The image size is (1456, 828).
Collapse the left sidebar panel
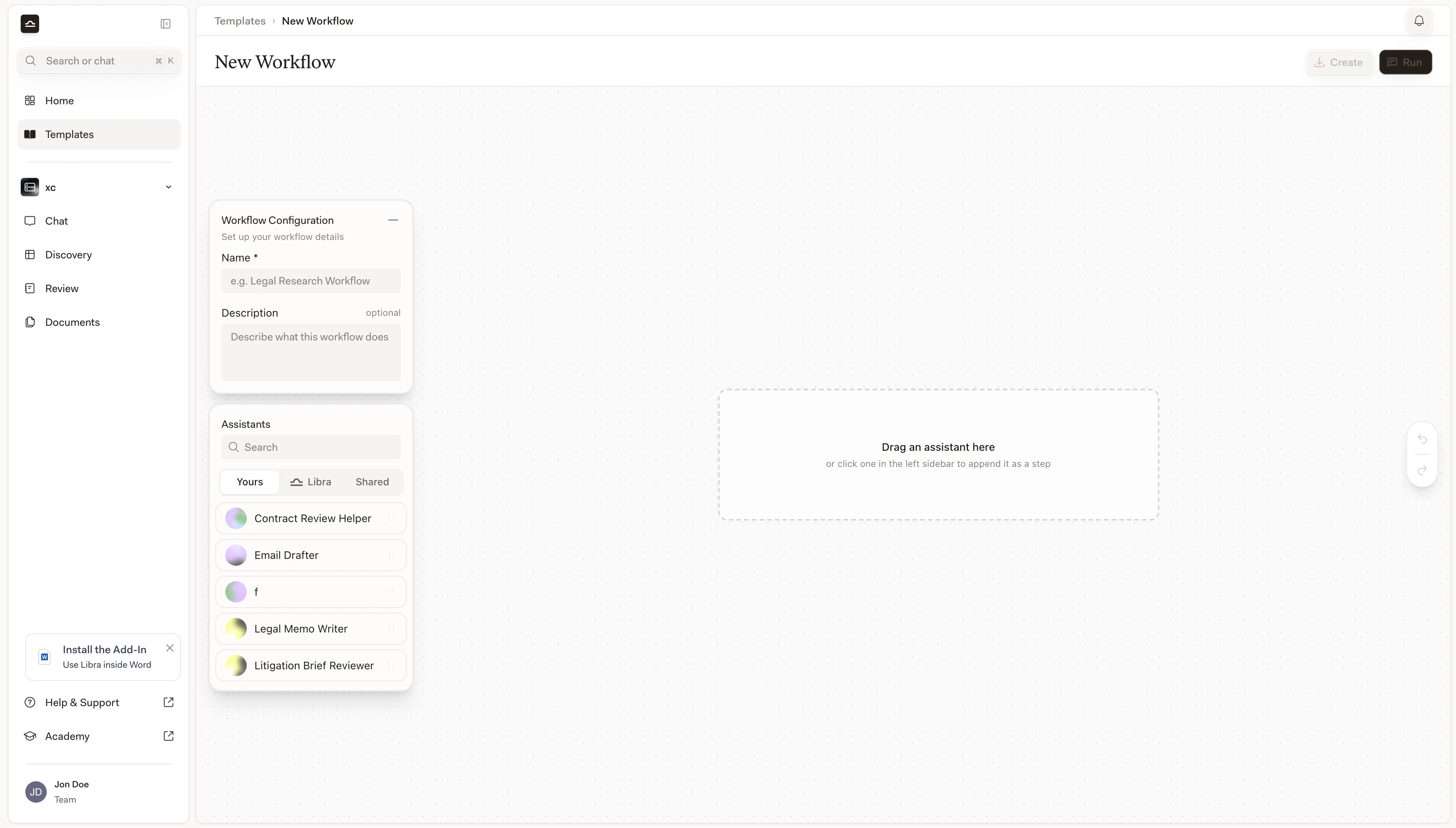(166, 24)
